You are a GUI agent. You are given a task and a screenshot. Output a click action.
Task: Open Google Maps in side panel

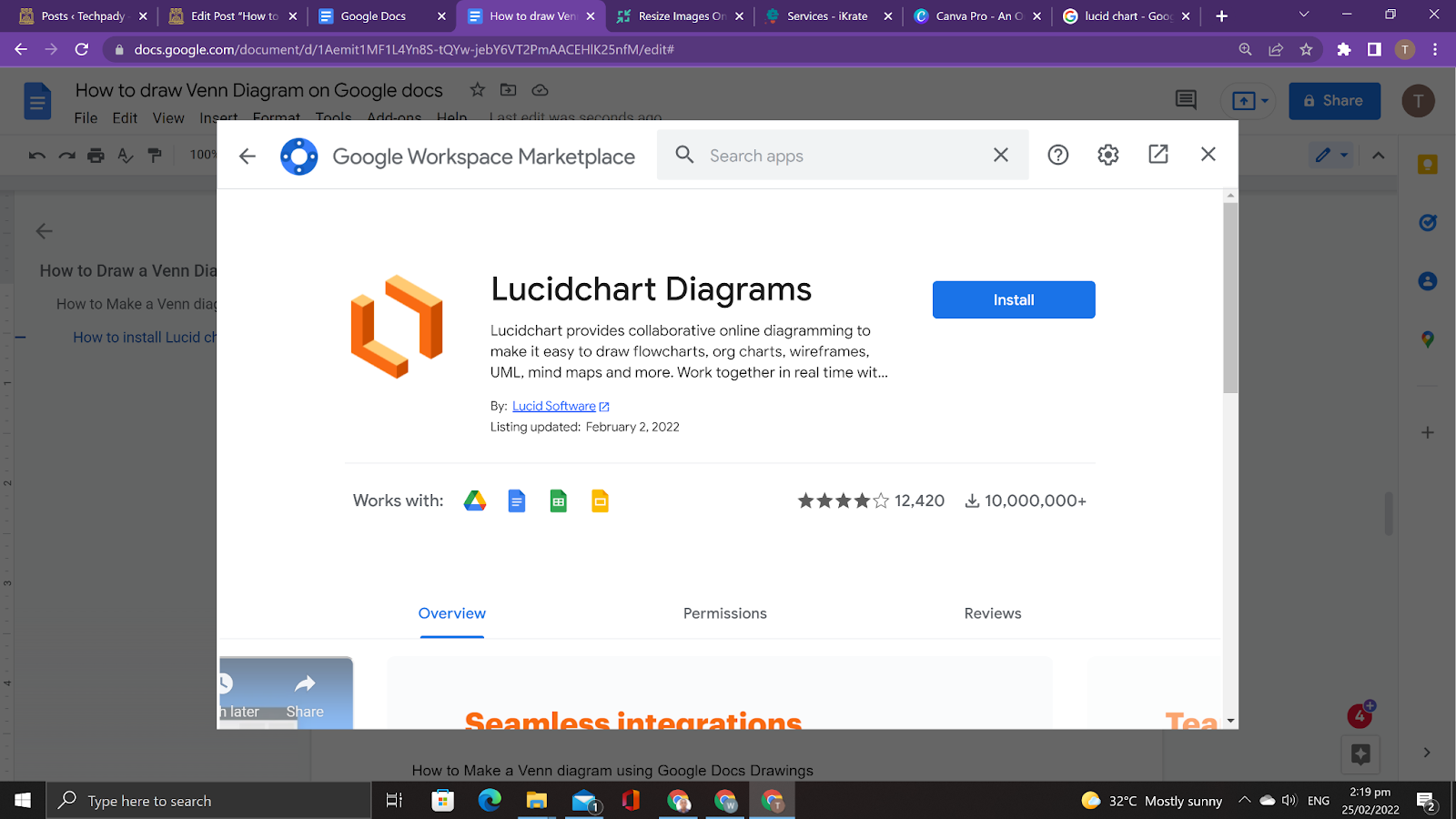(x=1427, y=339)
